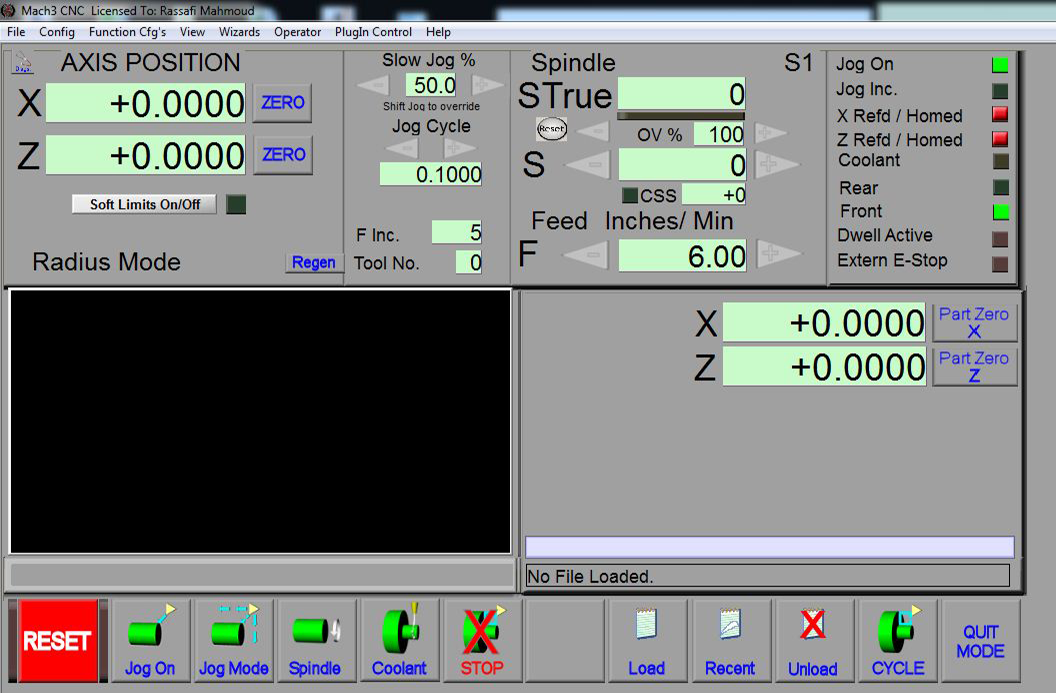The height and width of the screenshot is (693, 1056).
Task: Click the CSS +0 value field
Action: click(x=714, y=195)
